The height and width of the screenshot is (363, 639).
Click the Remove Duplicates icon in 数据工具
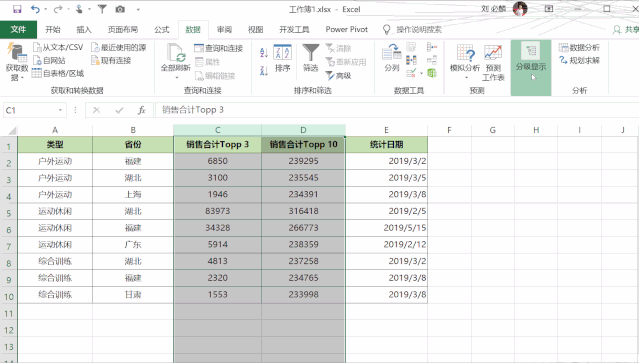(x=411, y=60)
